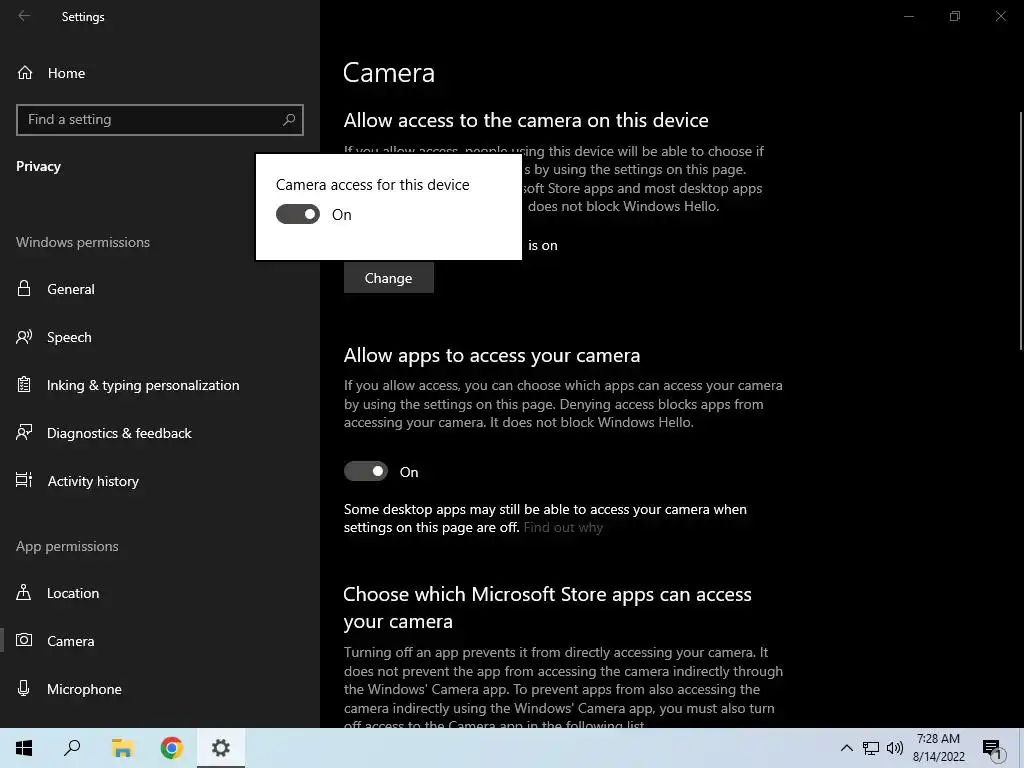Click the Inking & typing clipboard icon

click(24, 385)
